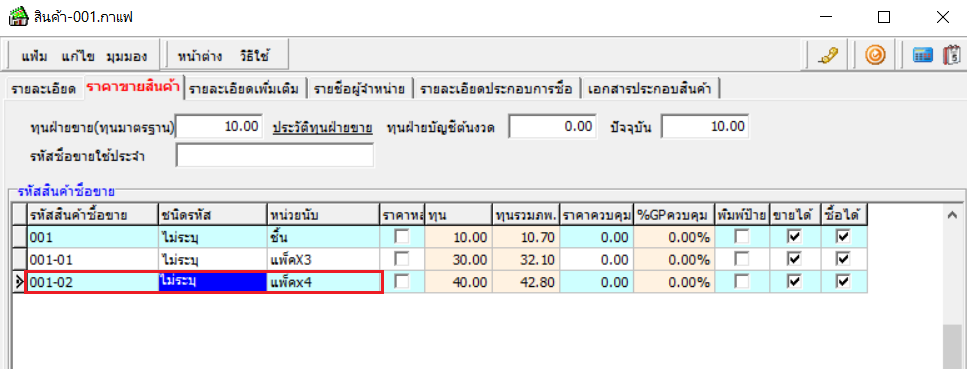Open the ประวัติทุนฝ่ายขาย link

point(322,128)
